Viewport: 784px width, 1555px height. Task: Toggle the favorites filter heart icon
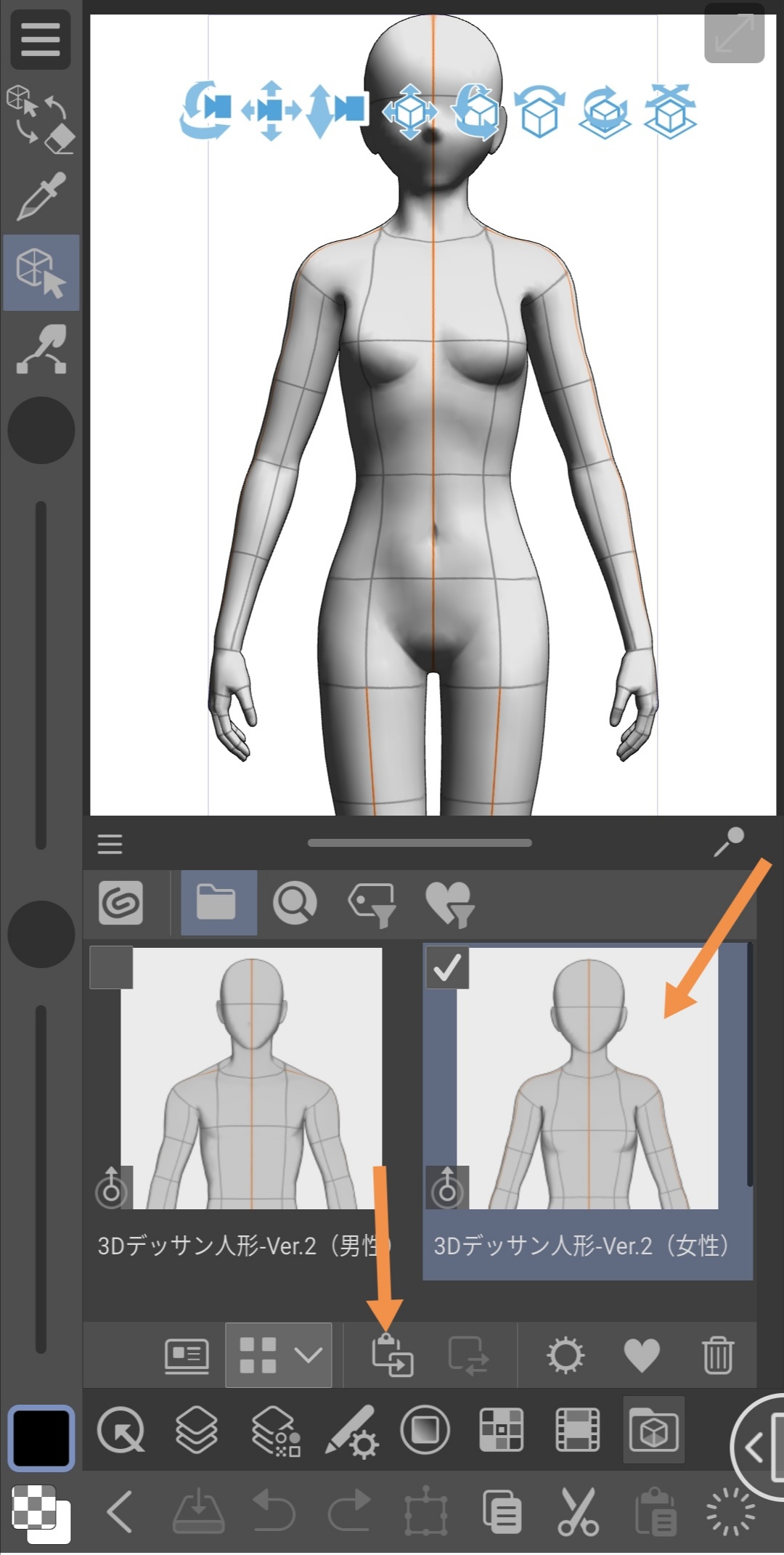pos(449,904)
